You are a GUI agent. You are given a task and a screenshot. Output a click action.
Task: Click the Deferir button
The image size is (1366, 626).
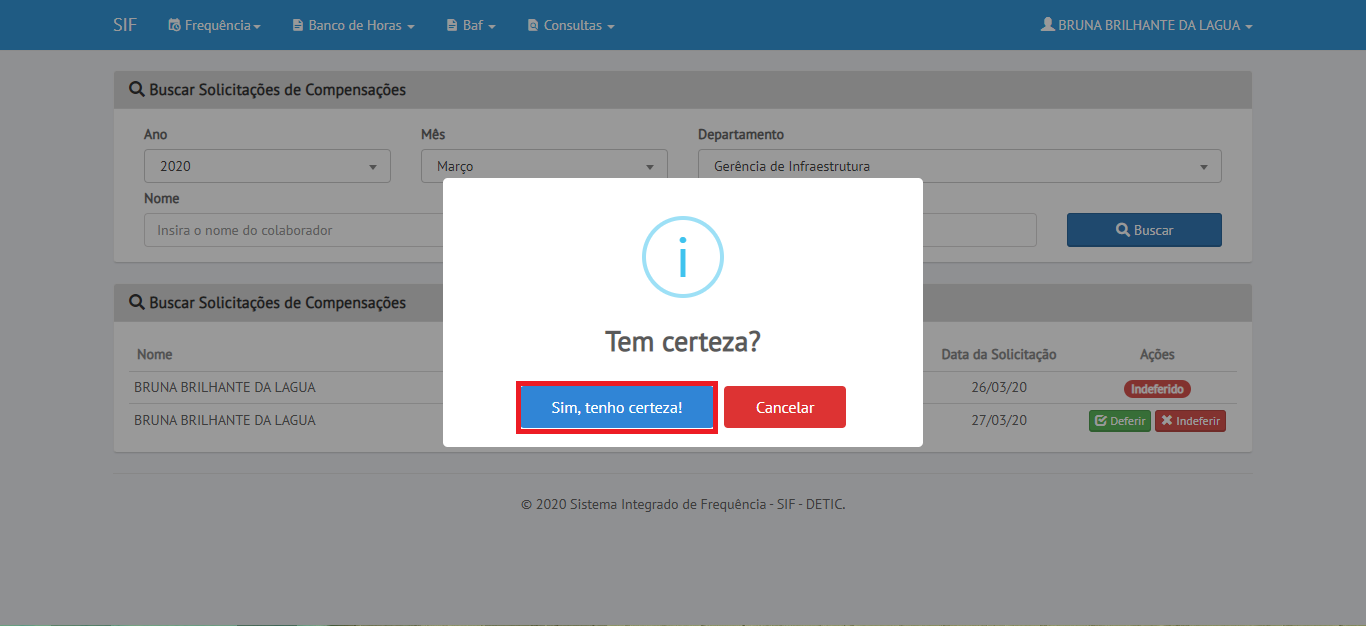[1120, 421]
